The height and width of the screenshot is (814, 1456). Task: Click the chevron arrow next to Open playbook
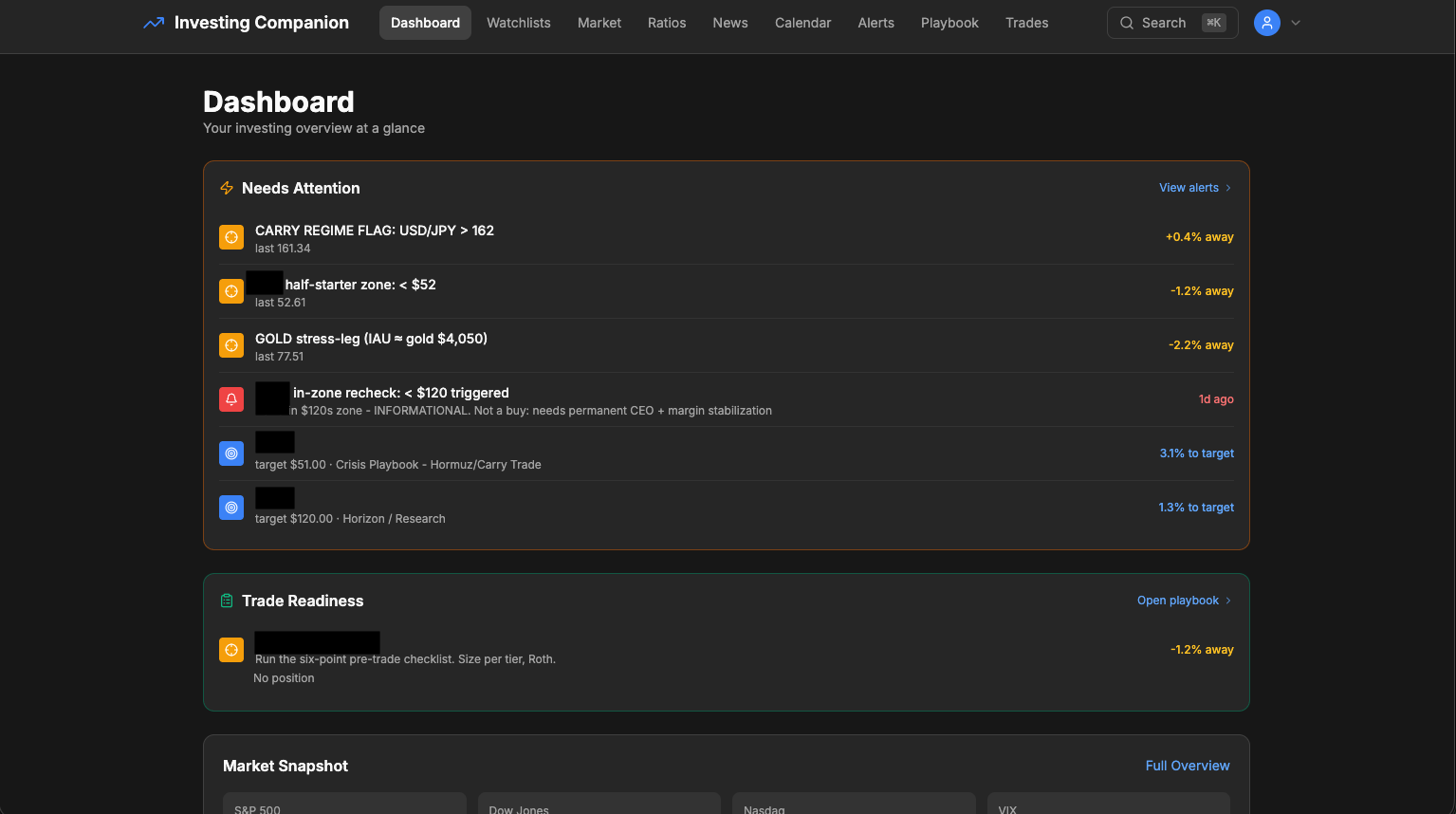(1228, 601)
